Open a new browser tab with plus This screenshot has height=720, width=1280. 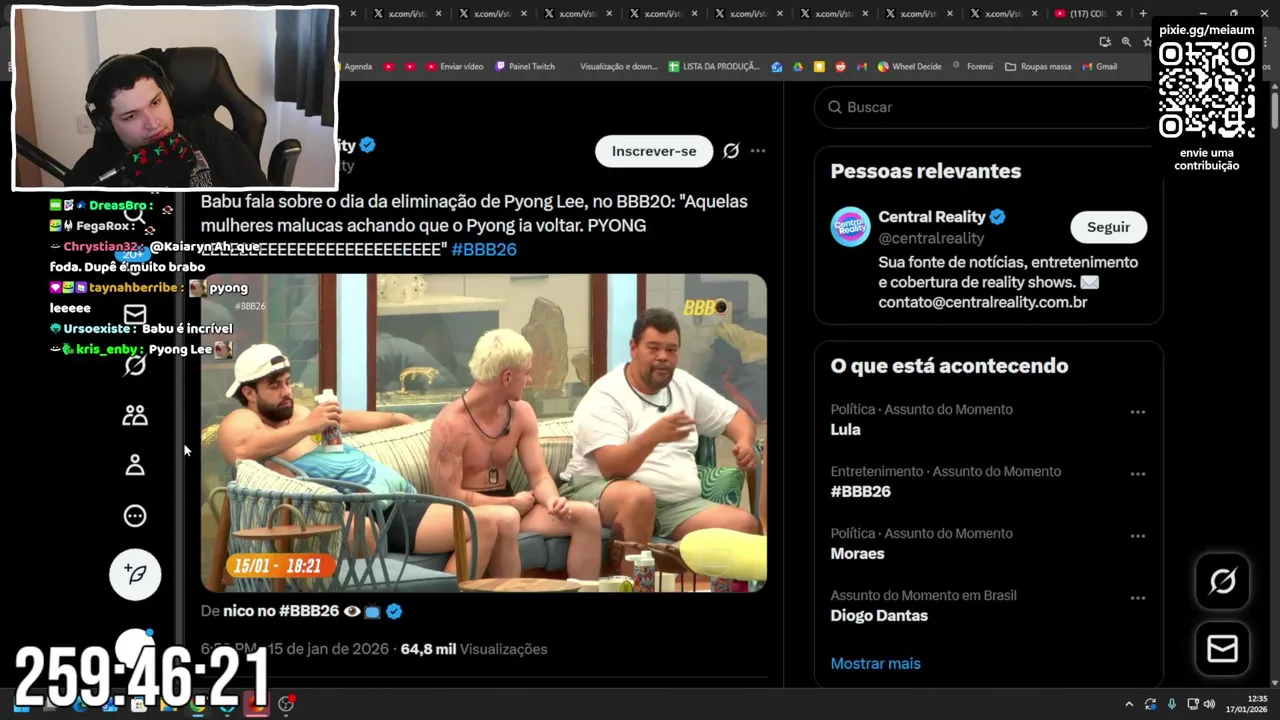point(1143,14)
